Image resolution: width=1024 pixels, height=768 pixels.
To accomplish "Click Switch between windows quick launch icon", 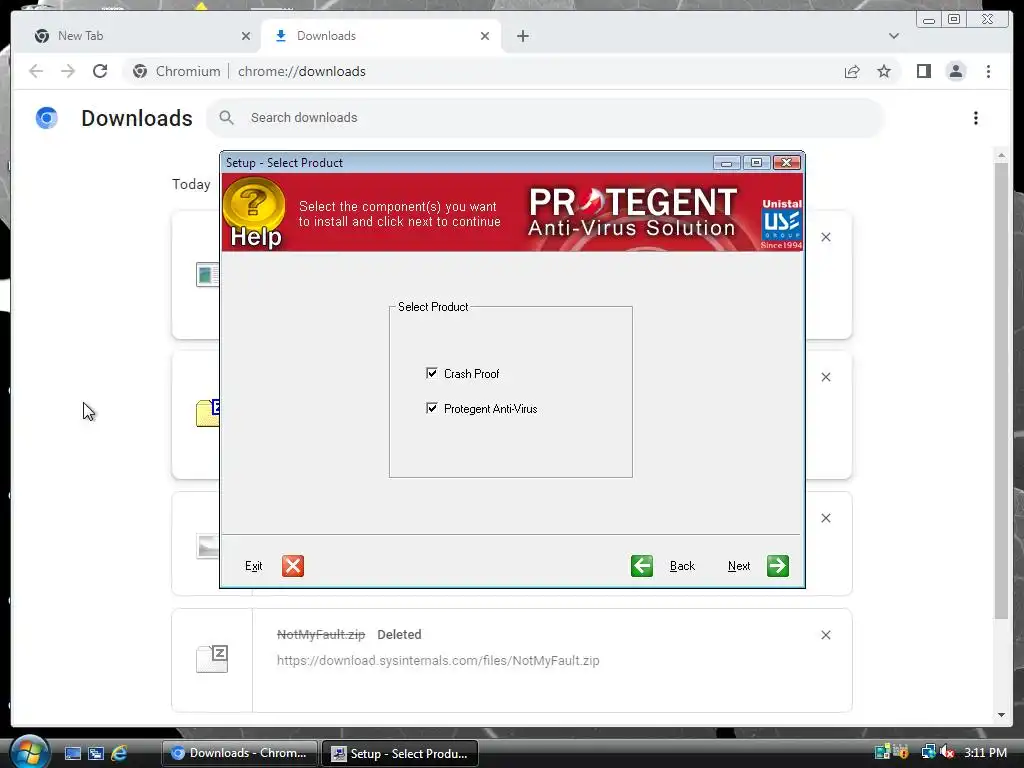I will [96, 753].
